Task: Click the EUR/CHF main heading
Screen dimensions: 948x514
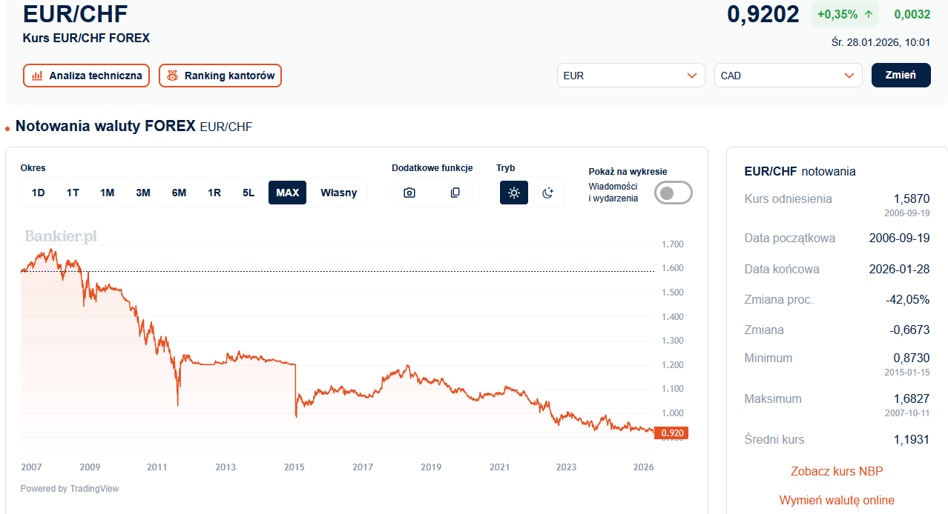Action: (x=75, y=13)
